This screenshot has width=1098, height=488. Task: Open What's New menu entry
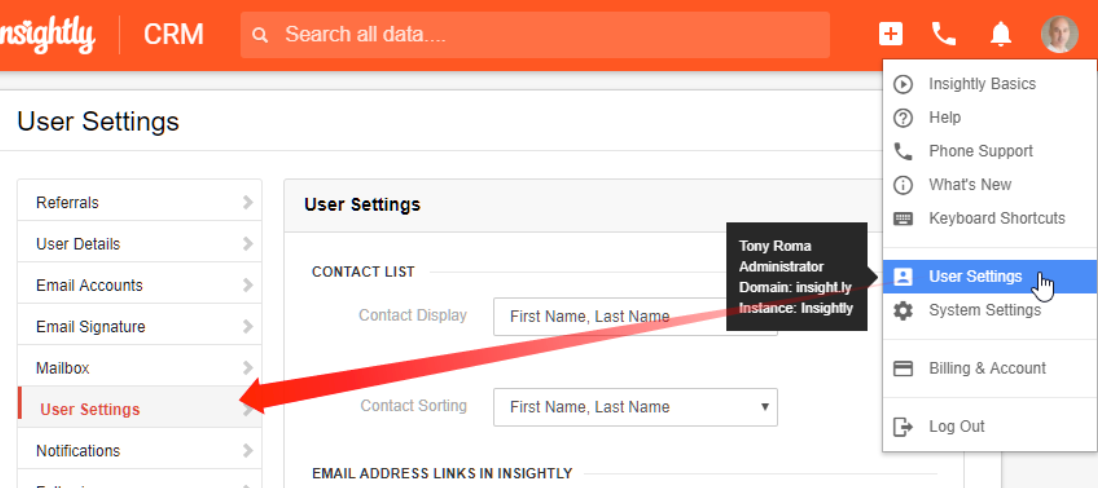(989, 185)
